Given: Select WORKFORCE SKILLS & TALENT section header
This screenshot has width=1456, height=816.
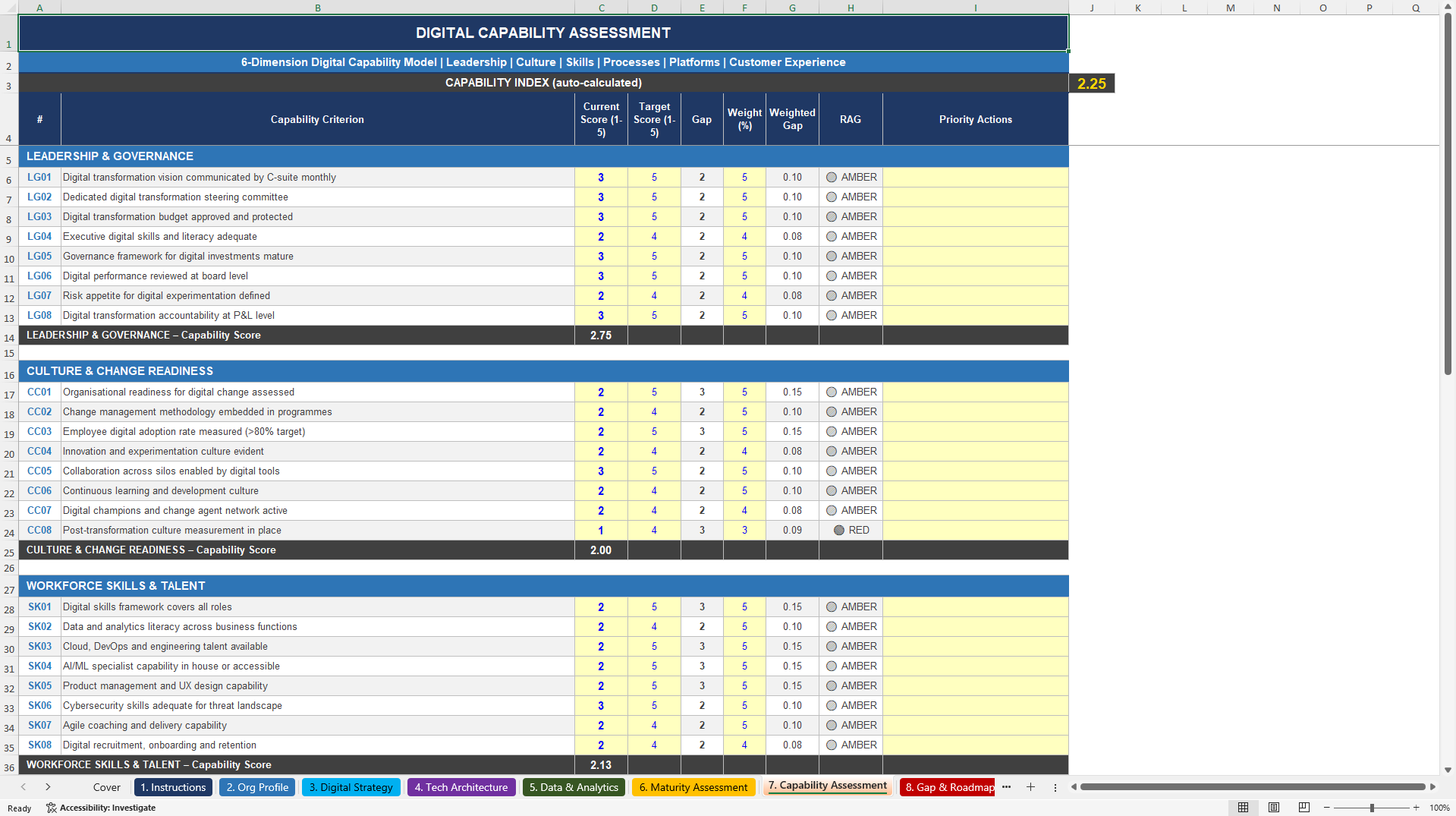Looking at the screenshot, I should coord(543,586).
